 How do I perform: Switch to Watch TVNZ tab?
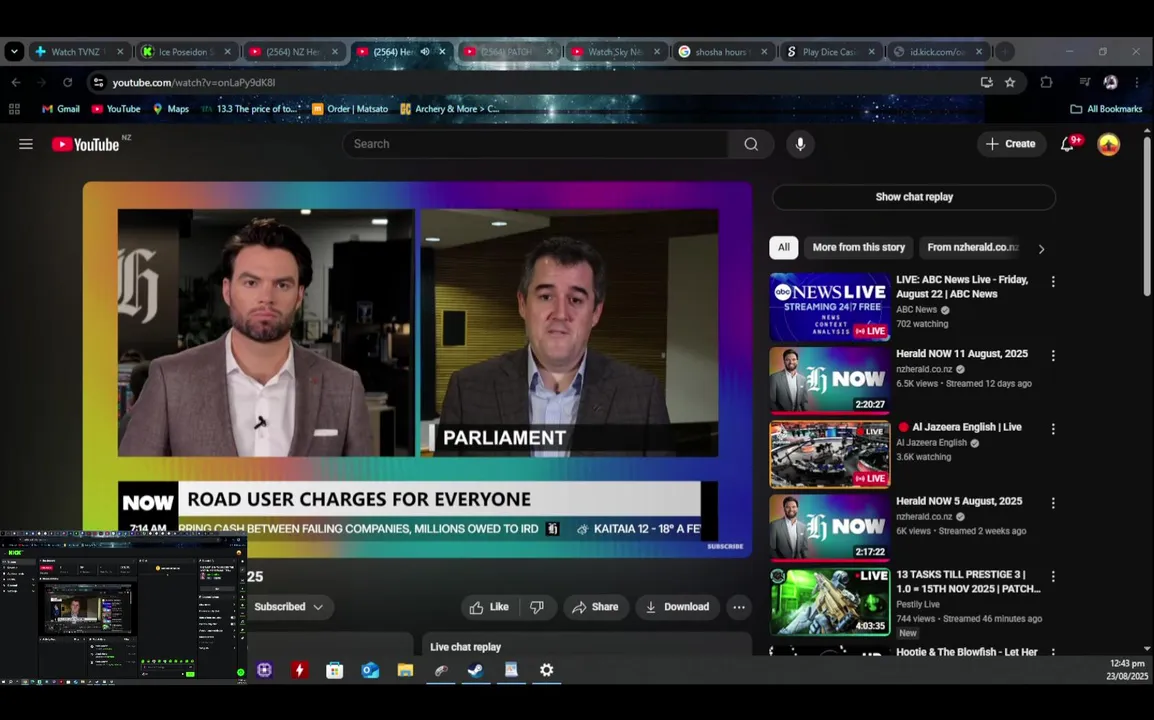[77, 52]
